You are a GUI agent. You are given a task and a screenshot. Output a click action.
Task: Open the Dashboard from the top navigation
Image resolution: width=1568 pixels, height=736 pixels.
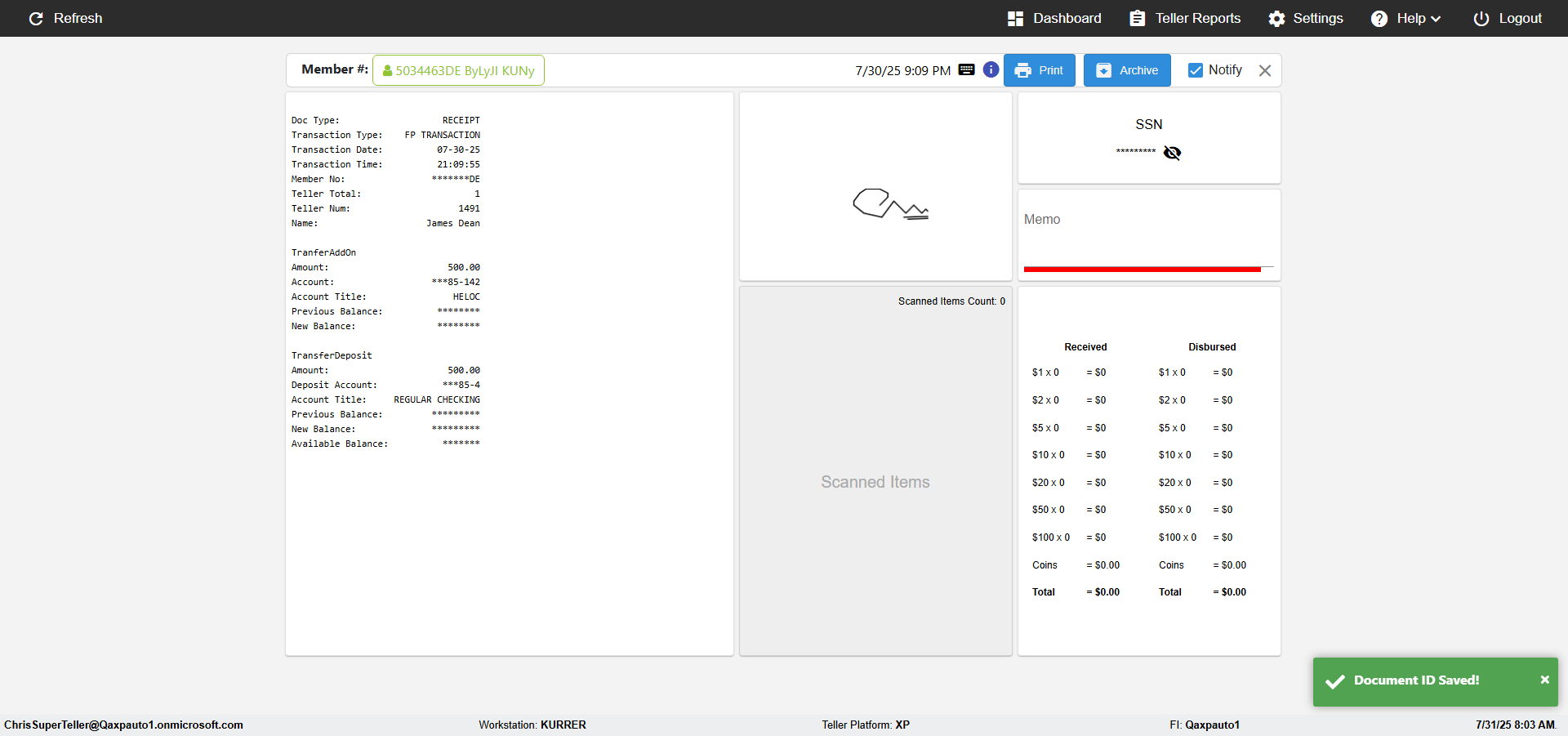(x=1054, y=18)
